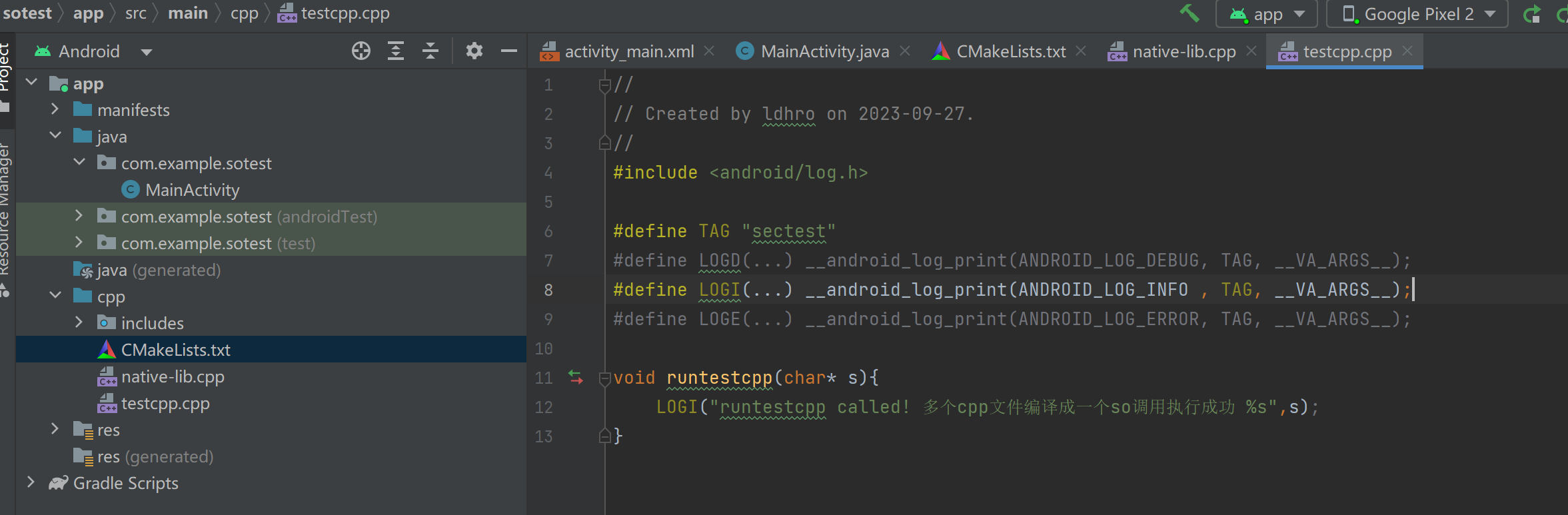Click the Select Opened File target icon

pos(361,51)
